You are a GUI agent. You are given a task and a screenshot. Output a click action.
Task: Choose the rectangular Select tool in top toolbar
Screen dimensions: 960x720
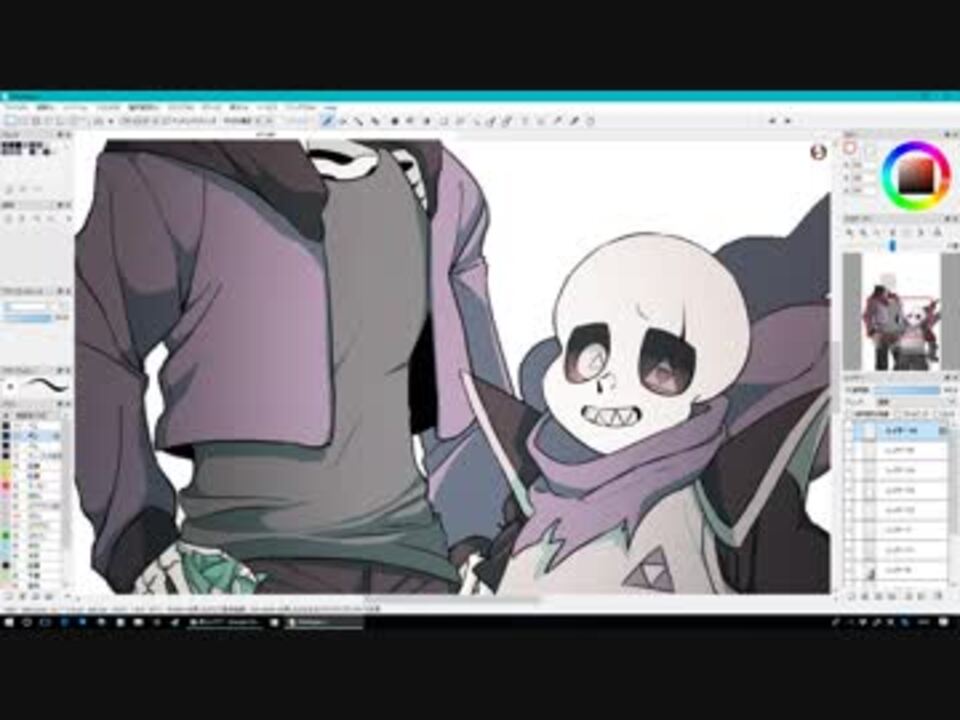point(445,121)
